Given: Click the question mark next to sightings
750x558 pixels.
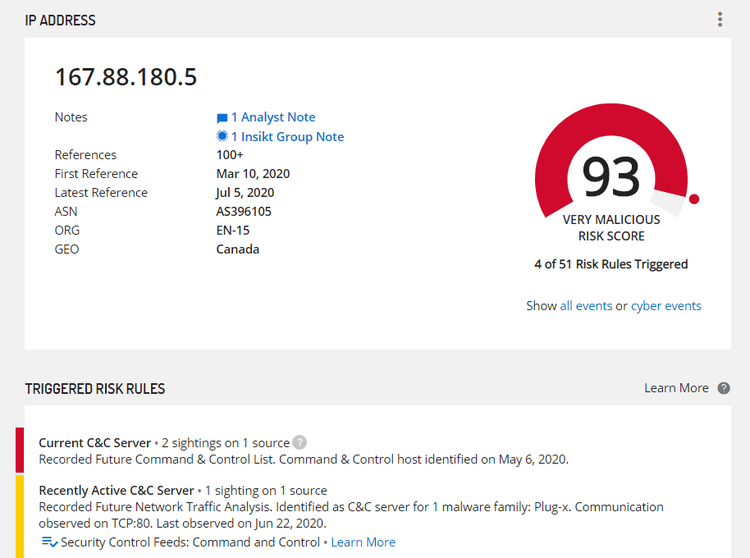Looking at the screenshot, I should [x=299, y=443].
